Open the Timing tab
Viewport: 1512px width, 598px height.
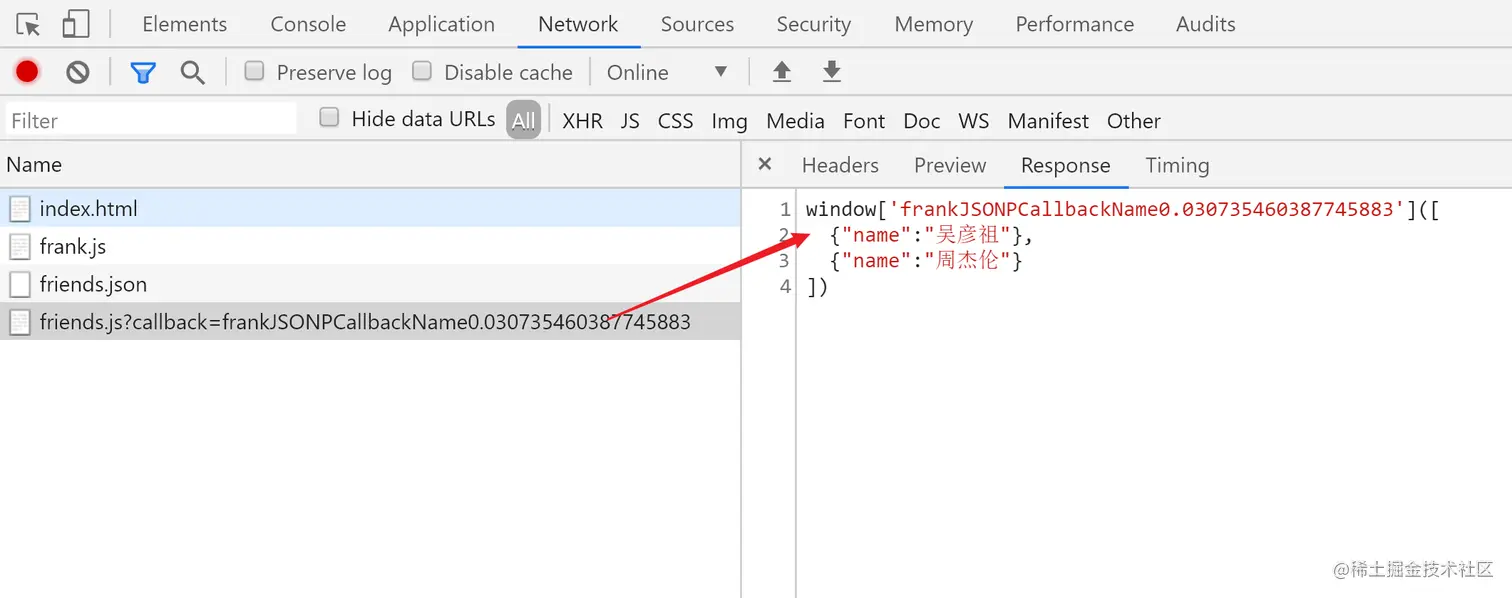[1177, 165]
